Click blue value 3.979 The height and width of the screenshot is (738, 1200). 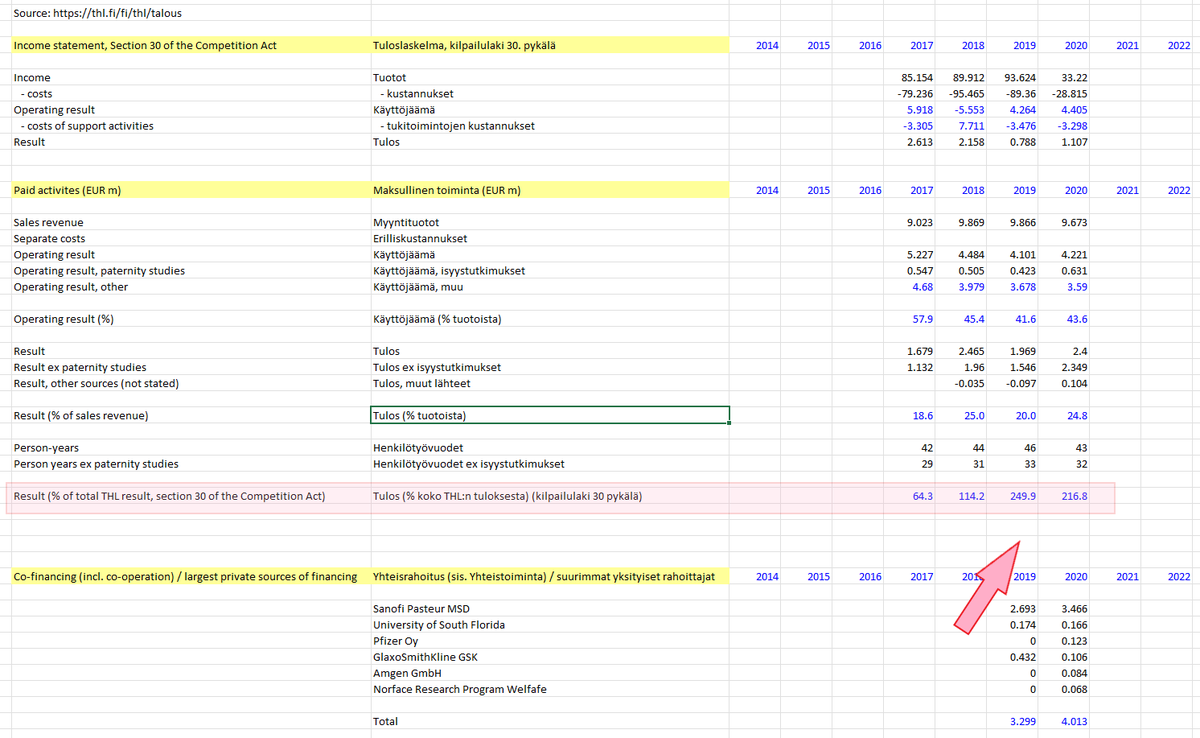pyautogui.click(x=971, y=287)
